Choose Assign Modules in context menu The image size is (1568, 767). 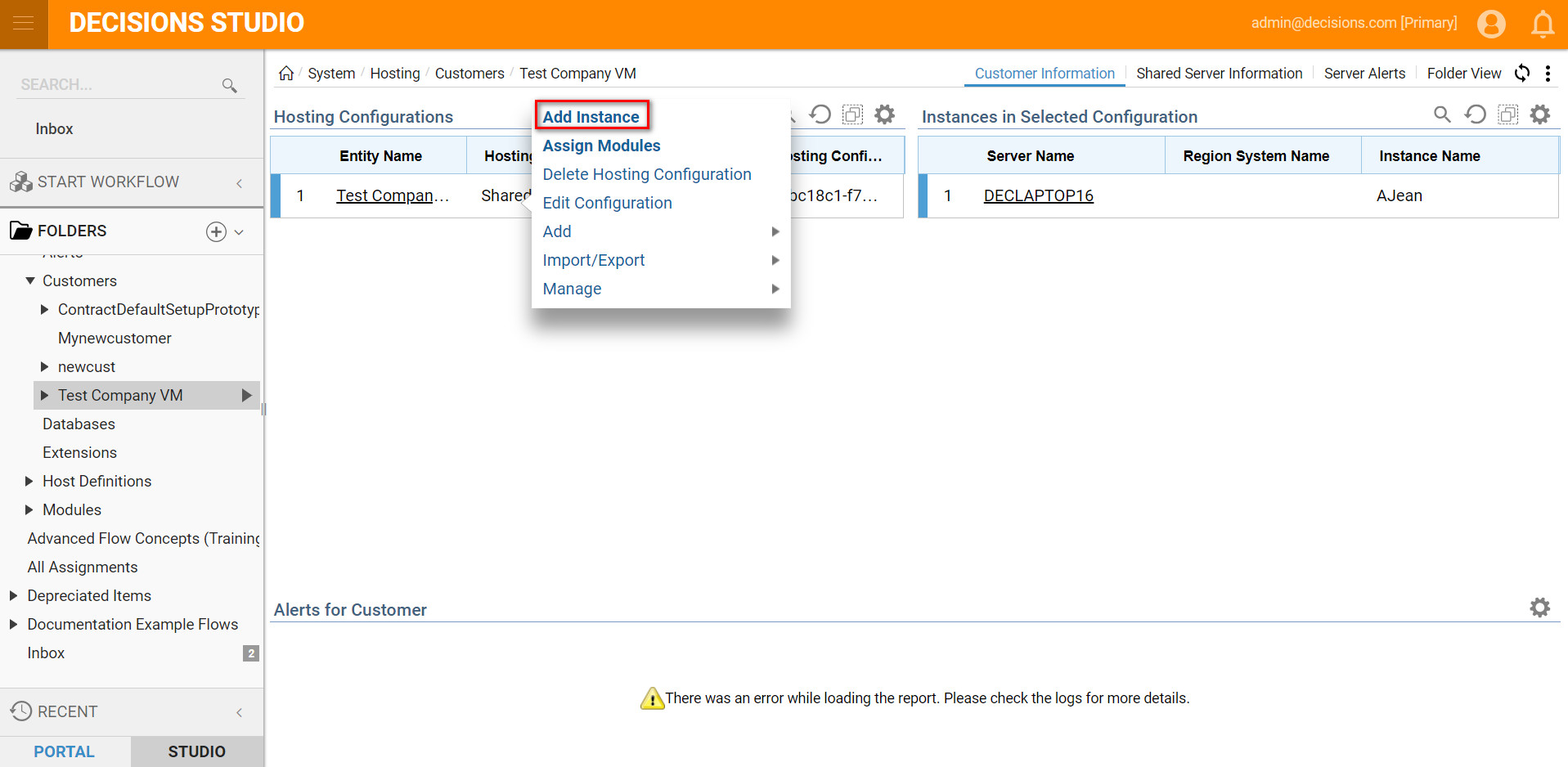click(x=601, y=146)
